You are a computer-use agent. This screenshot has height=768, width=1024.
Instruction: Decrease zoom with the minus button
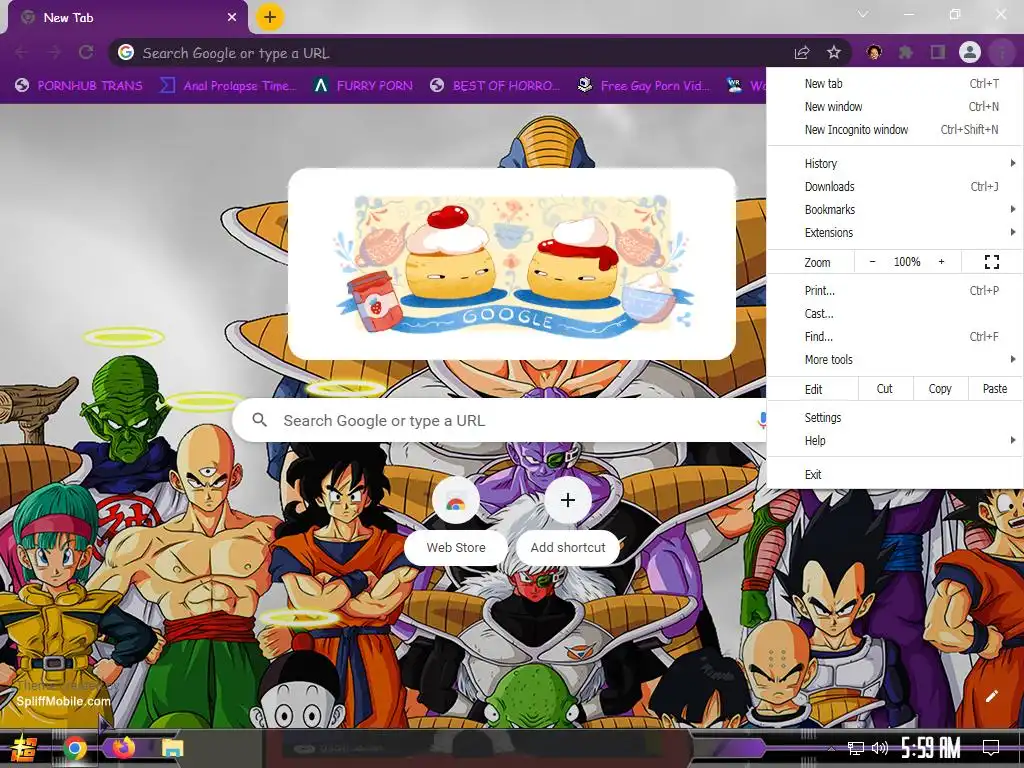point(872,262)
